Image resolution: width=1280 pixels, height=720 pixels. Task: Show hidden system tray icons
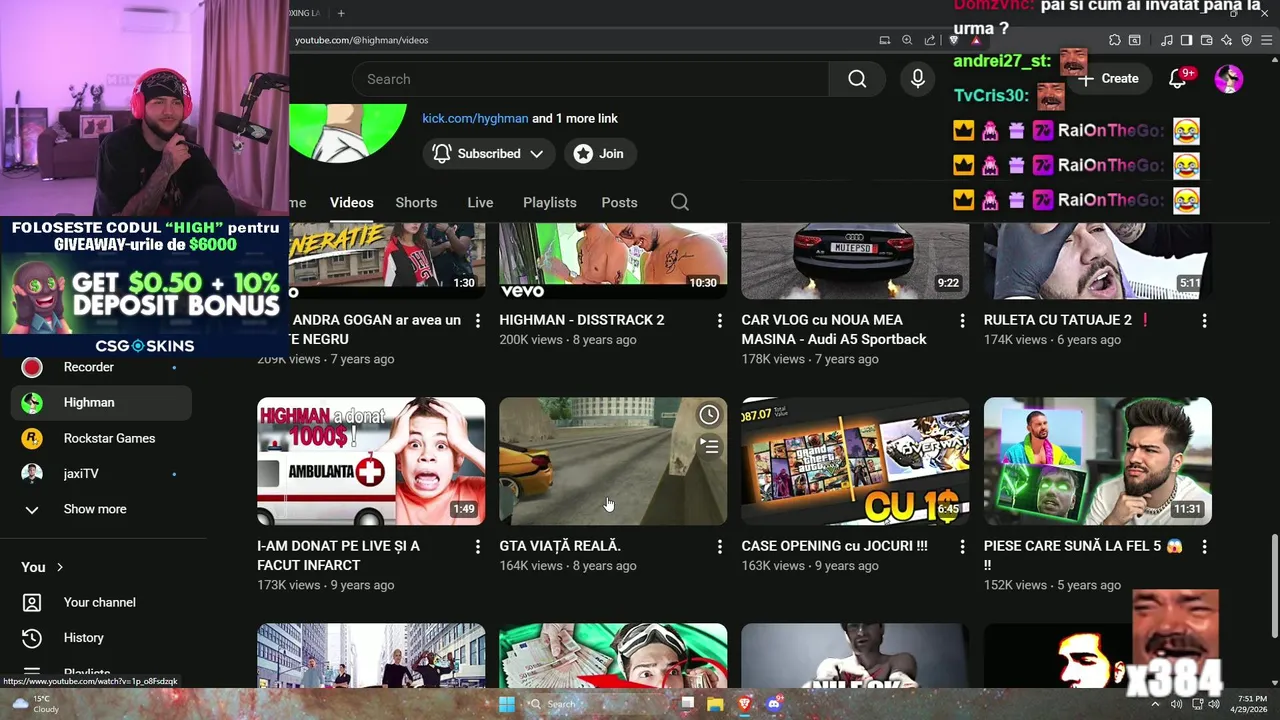[x=1155, y=704]
